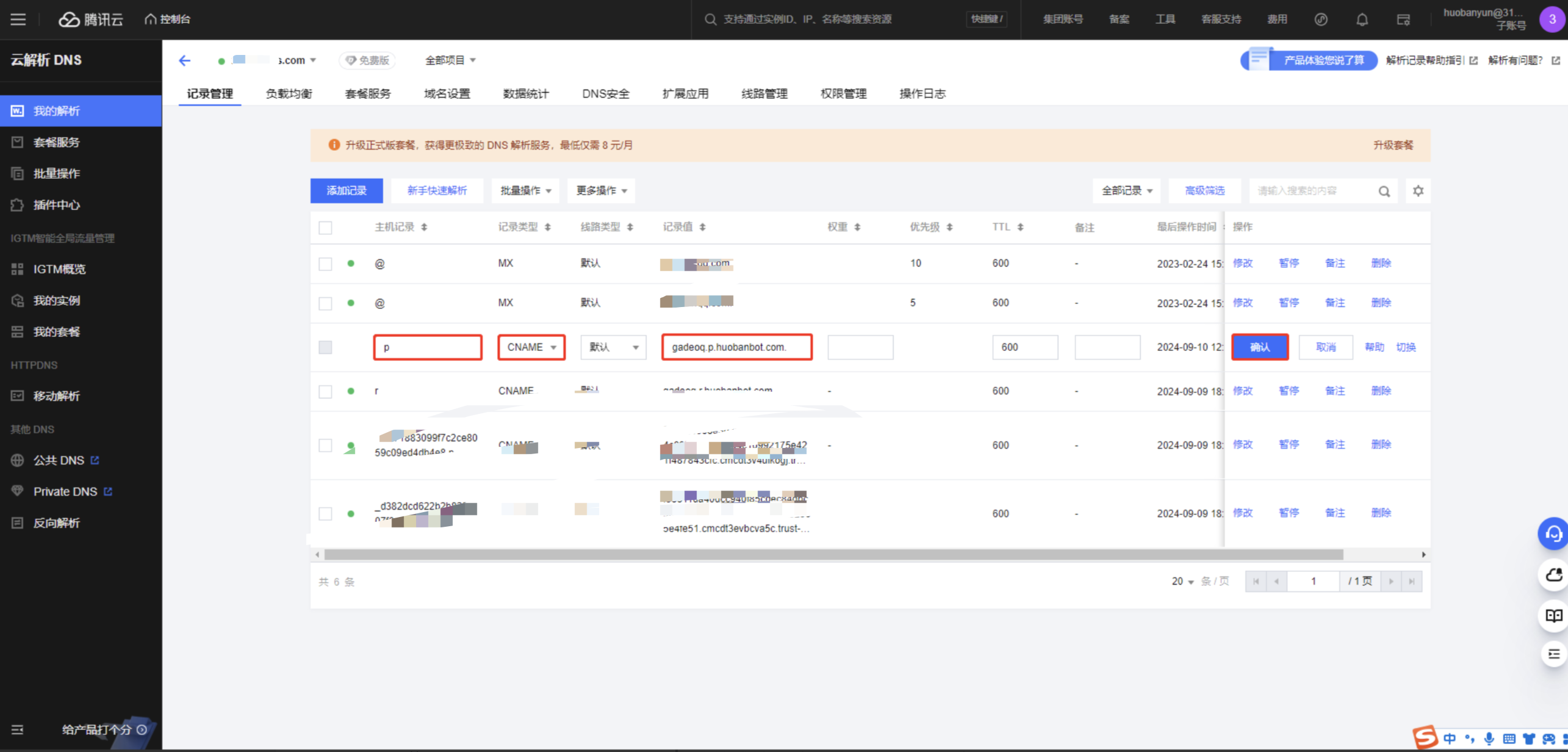The height and width of the screenshot is (752, 1568).
Task: Open the hamburger menu at top left
Action: (x=18, y=20)
